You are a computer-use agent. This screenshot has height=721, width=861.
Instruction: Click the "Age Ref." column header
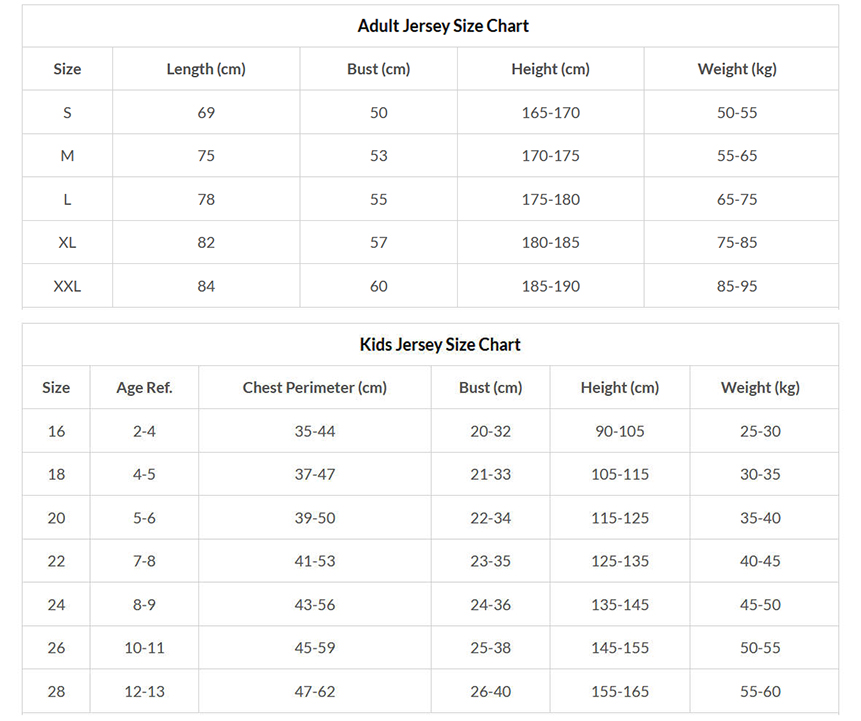[144, 388]
